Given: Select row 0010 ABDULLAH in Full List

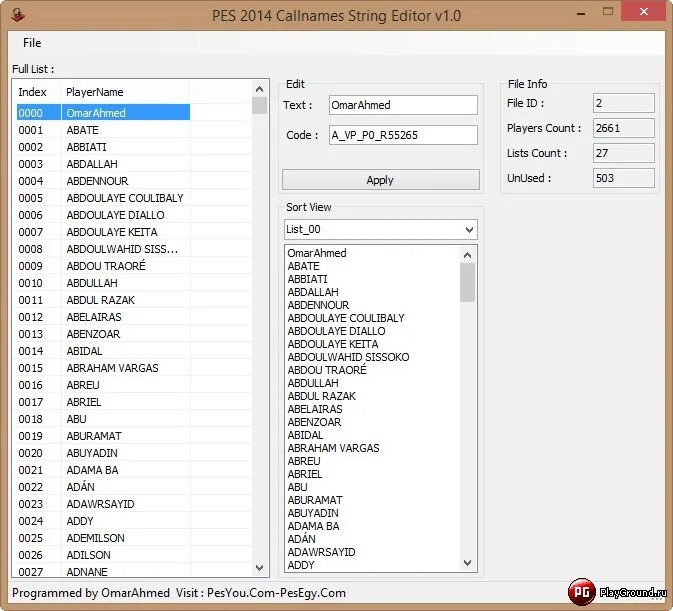Looking at the screenshot, I should (103, 283).
